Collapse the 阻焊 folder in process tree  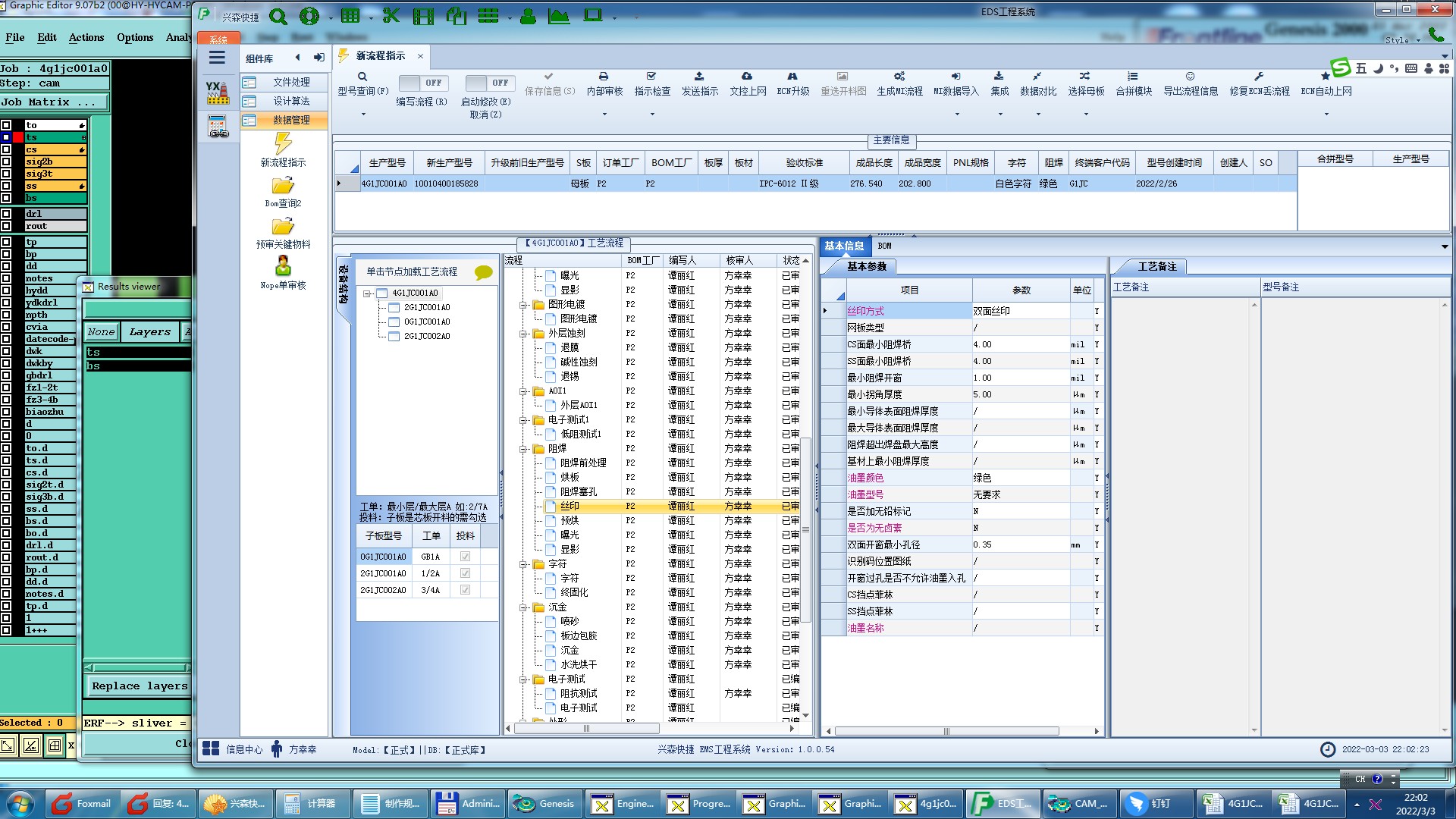click(x=523, y=449)
